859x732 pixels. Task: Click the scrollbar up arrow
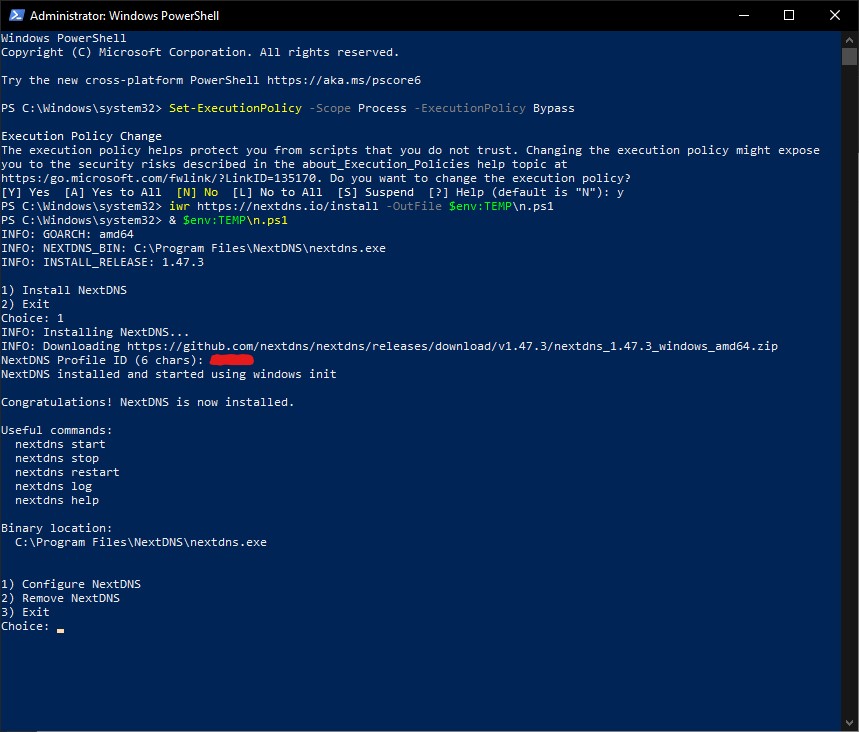[x=849, y=39]
